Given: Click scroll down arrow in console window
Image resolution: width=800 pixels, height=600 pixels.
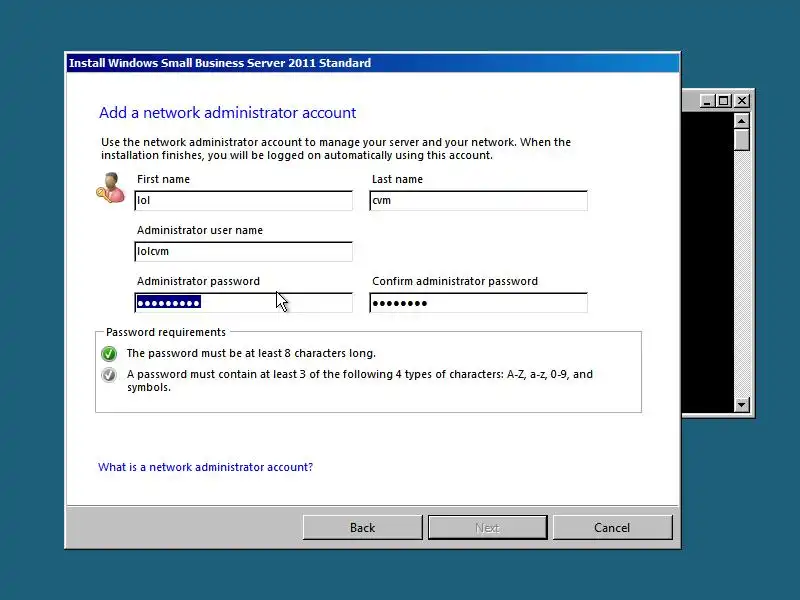Looking at the screenshot, I should pos(741,405).
